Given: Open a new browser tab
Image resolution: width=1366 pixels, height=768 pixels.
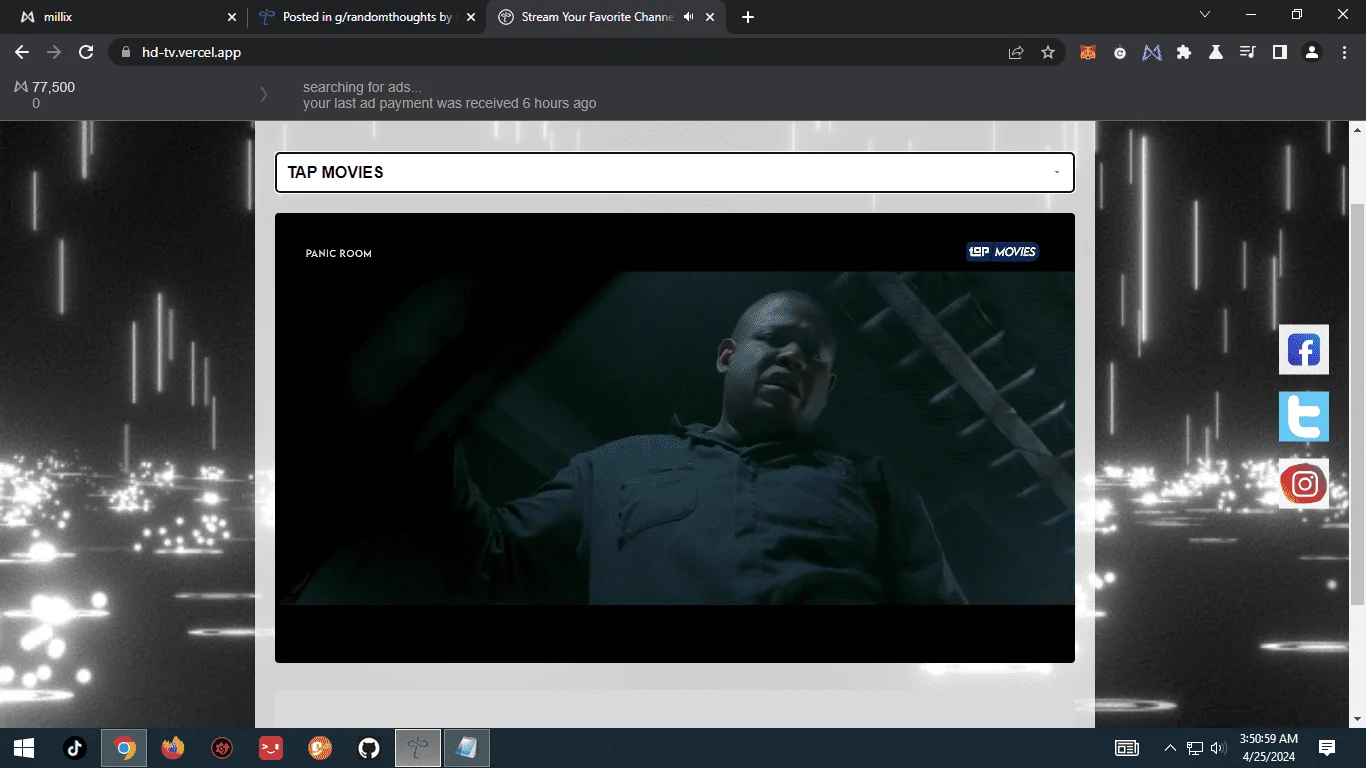Looking at the screenshot, I should click(748, 17).
